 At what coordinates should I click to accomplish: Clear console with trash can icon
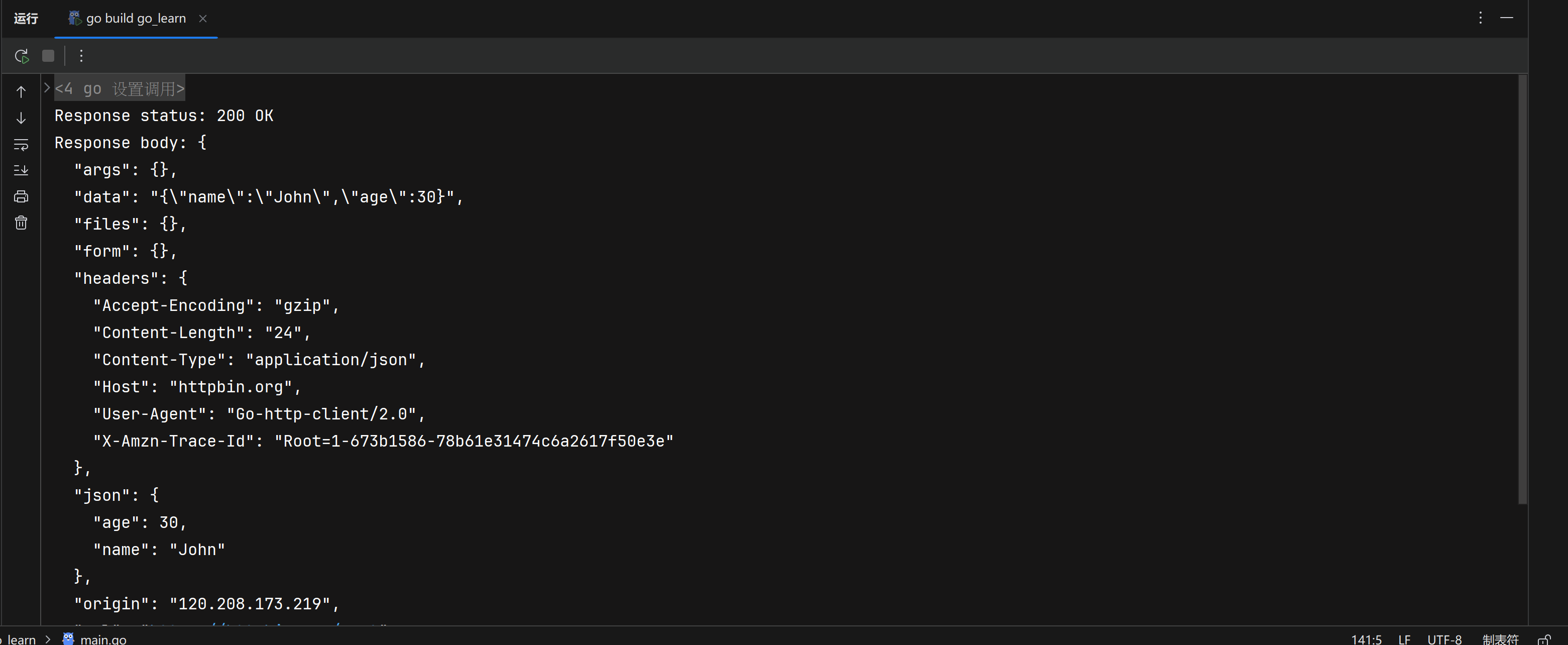click(x=21, y=223)
